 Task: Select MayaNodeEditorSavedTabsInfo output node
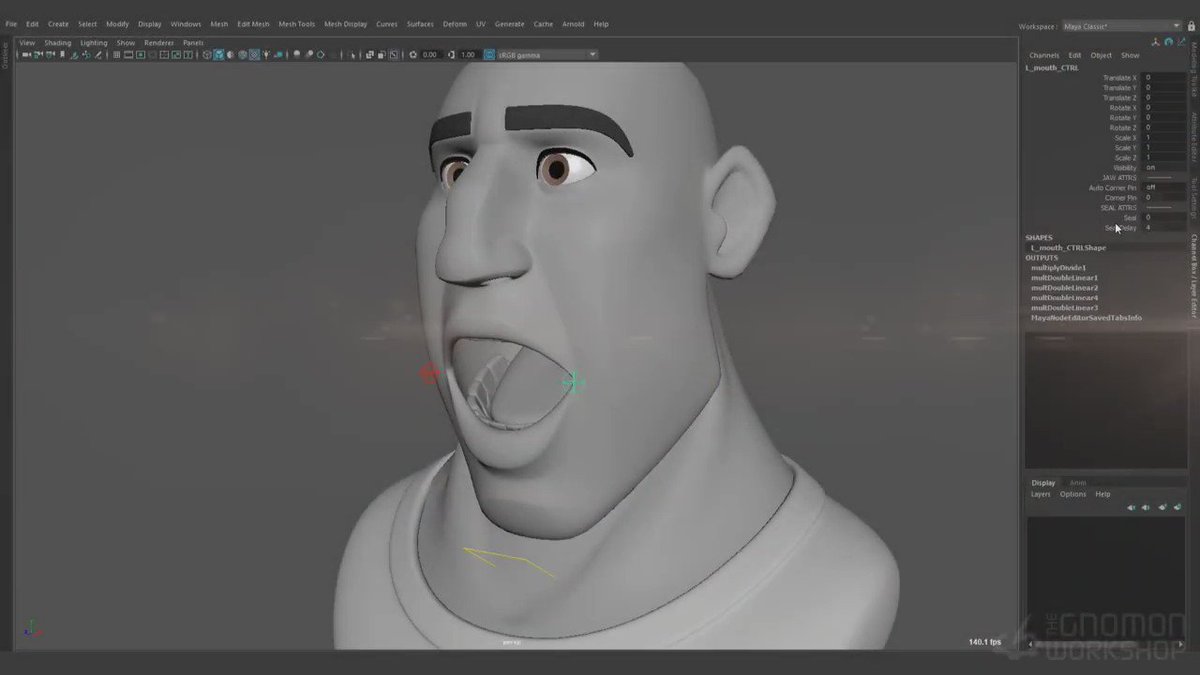[x=1086, y=318]
